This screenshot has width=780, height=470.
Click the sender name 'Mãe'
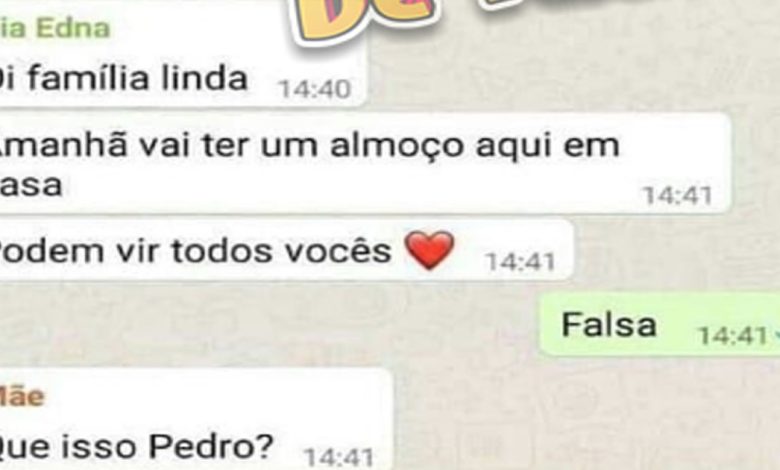pos(22,396)
